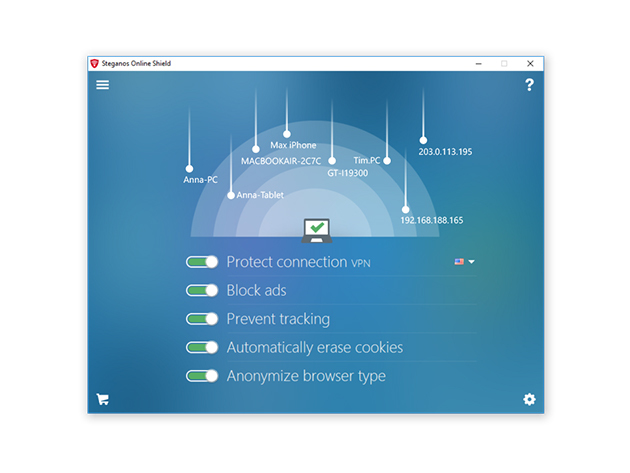Click the Anonymize browser type label

[306, 376]
